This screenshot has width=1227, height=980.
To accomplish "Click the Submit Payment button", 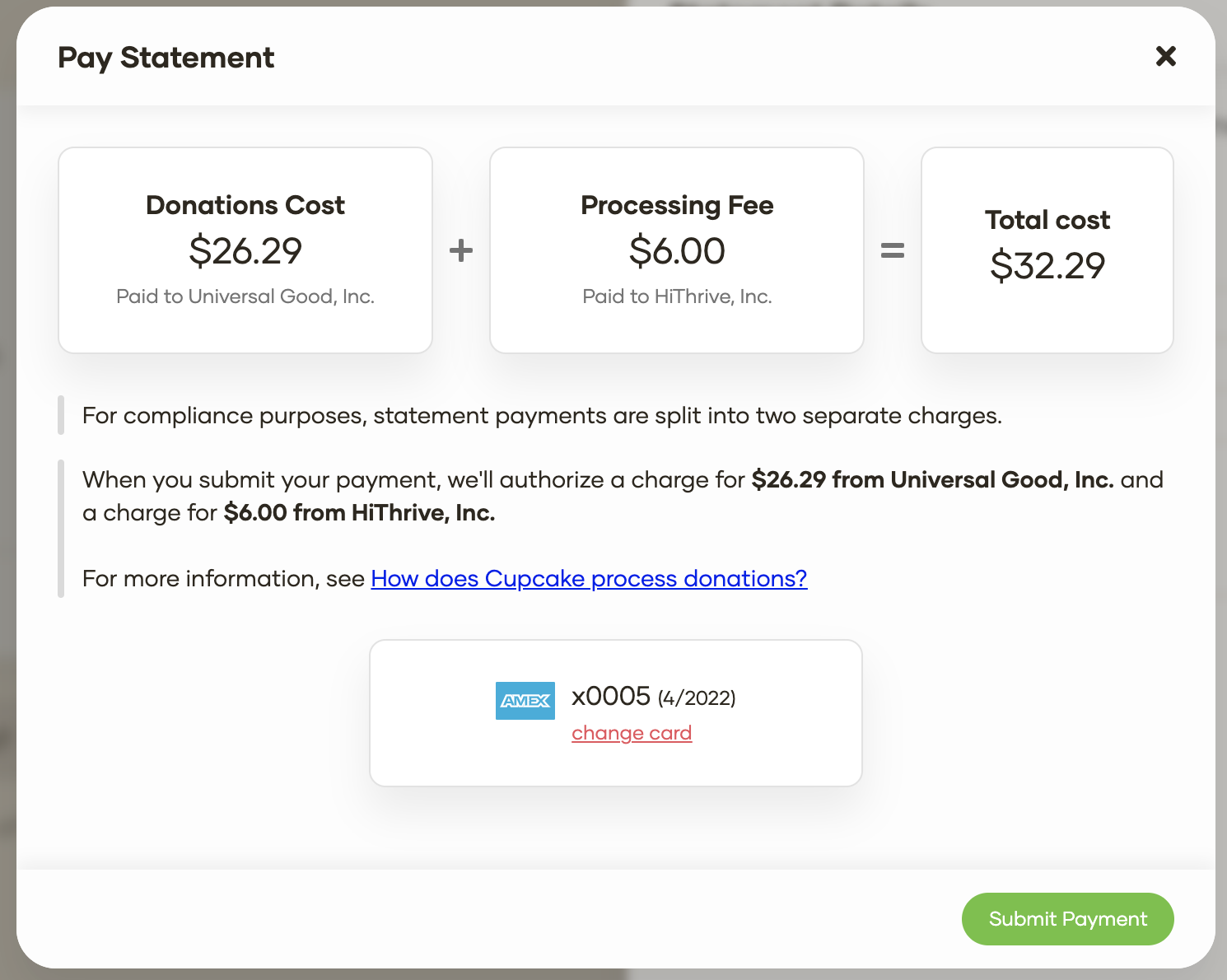I will pyautogui.click(x=1067, y=919).
